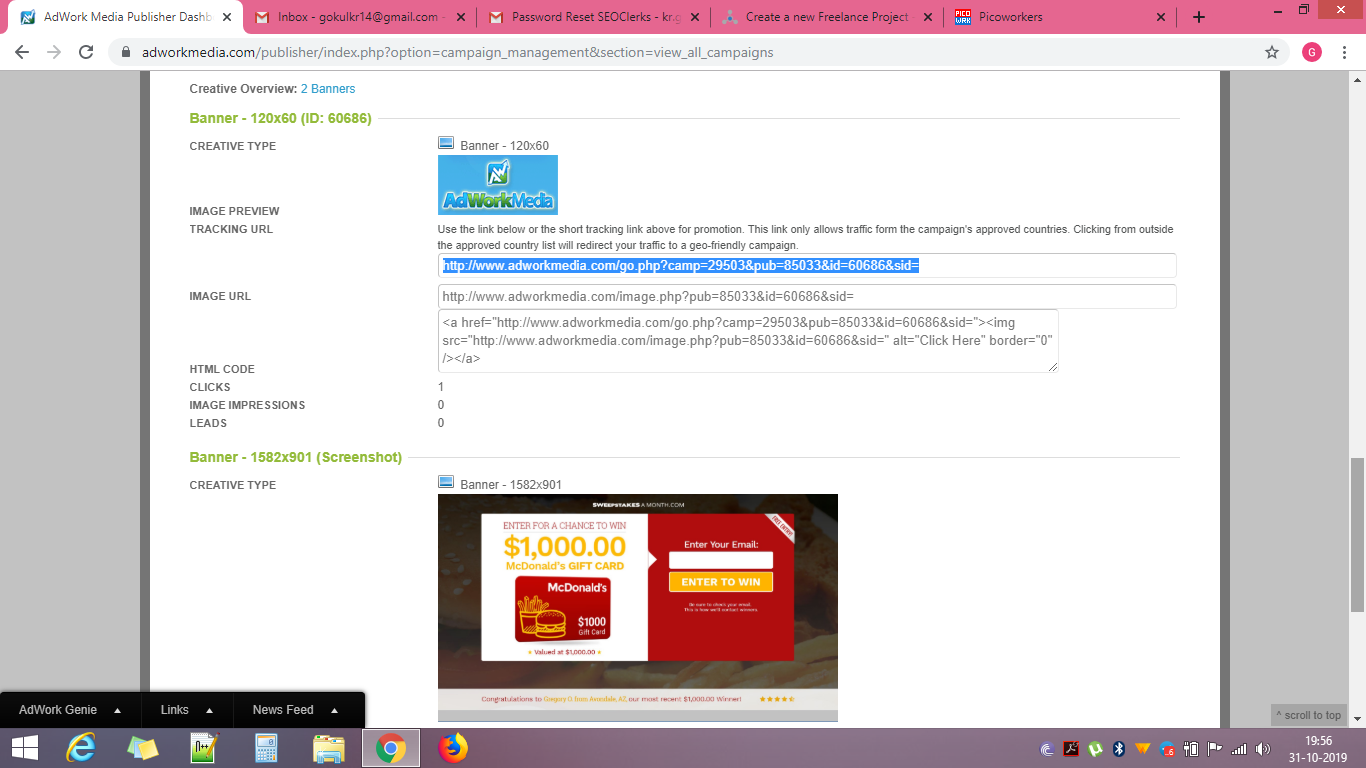Click the scroll to top button
Screen dimensions: 1366x768
1308,715
